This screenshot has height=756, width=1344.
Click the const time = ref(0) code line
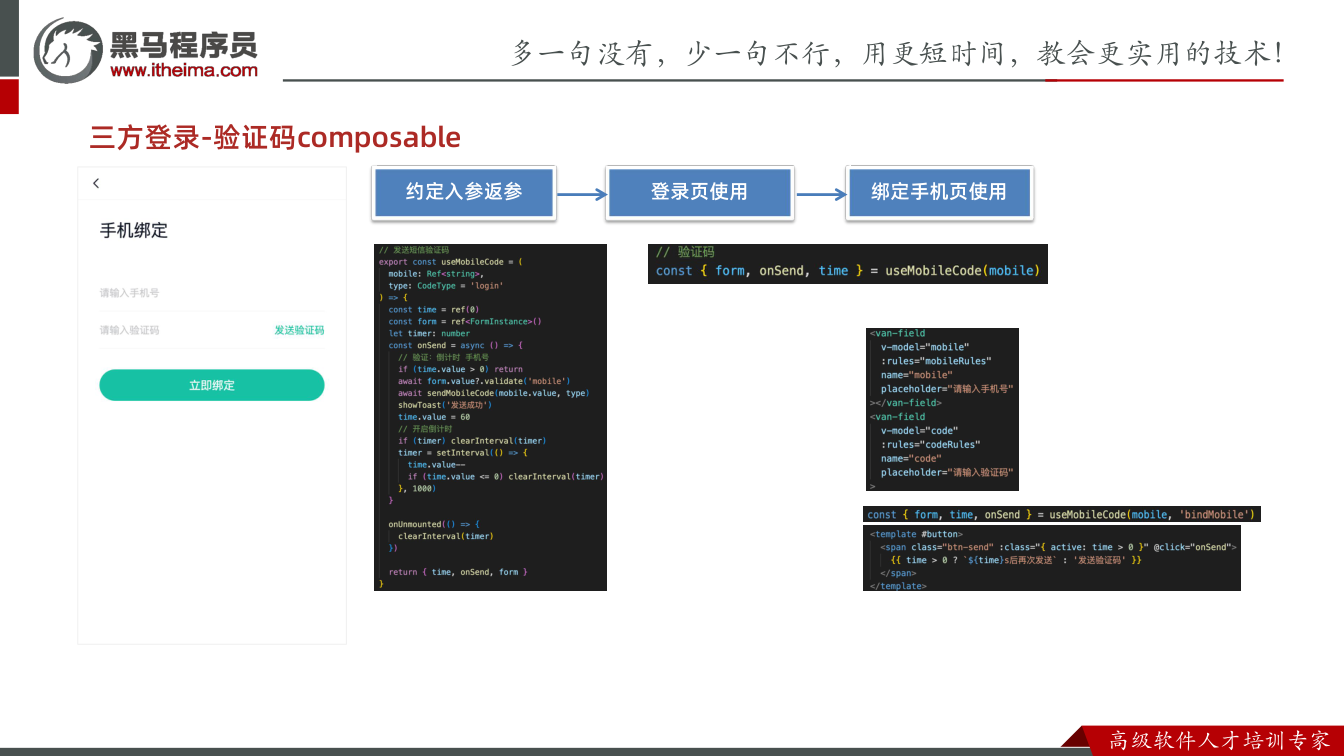(433, 310)
